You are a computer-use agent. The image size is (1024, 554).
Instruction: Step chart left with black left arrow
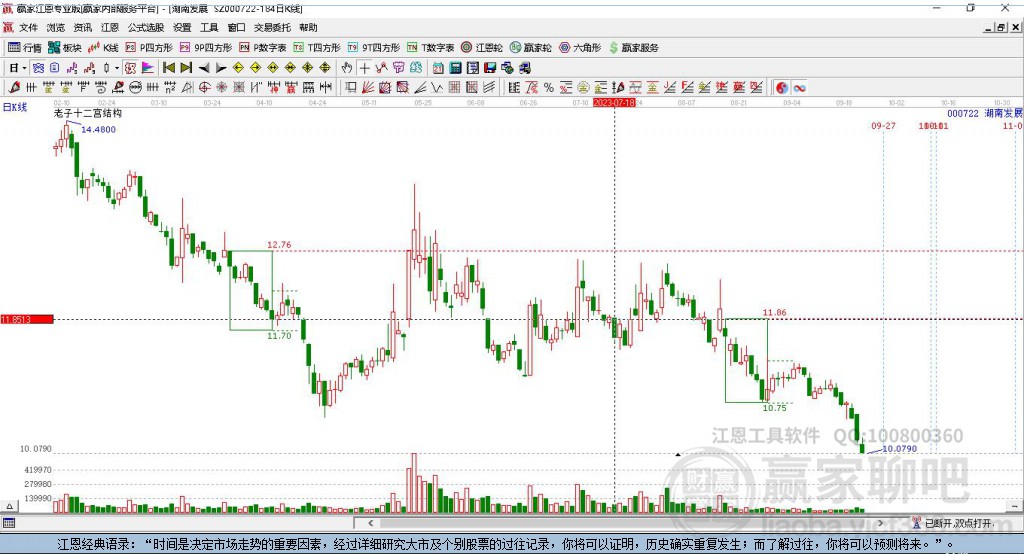[204, 68]
